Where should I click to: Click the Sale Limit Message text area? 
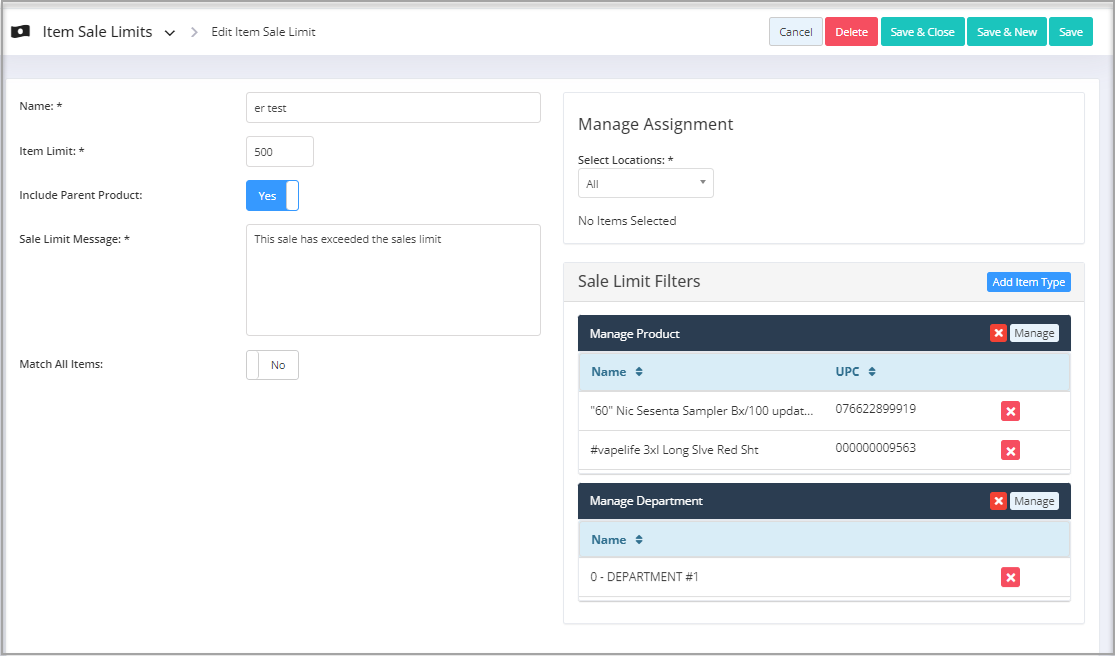(393, 280)
